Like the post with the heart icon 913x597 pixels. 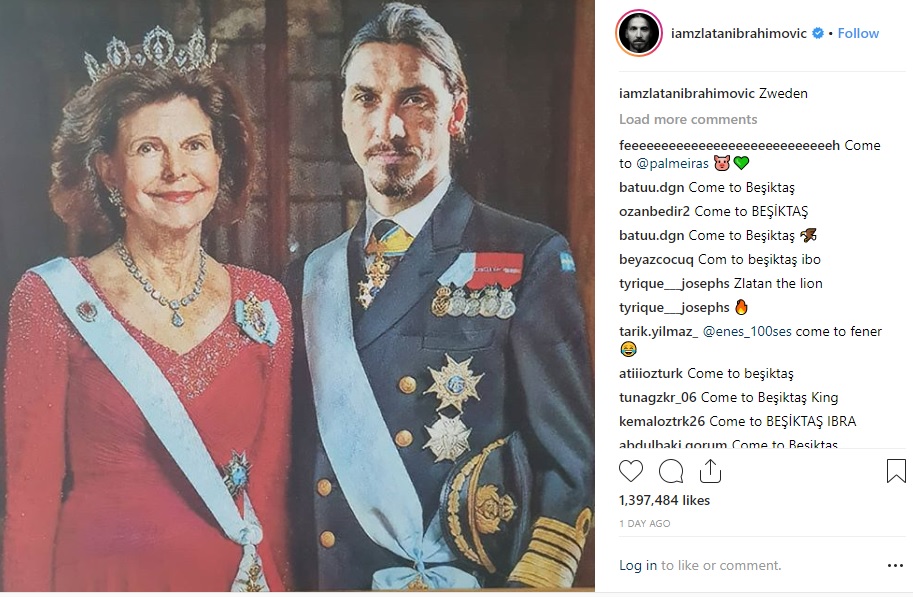[x=631, y=471]
